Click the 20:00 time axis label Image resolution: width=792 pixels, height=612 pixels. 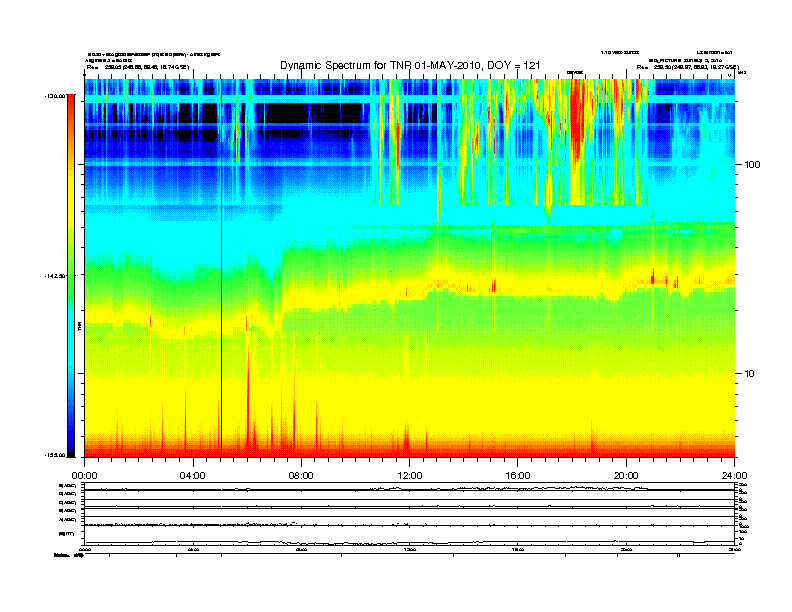[626, 475]
